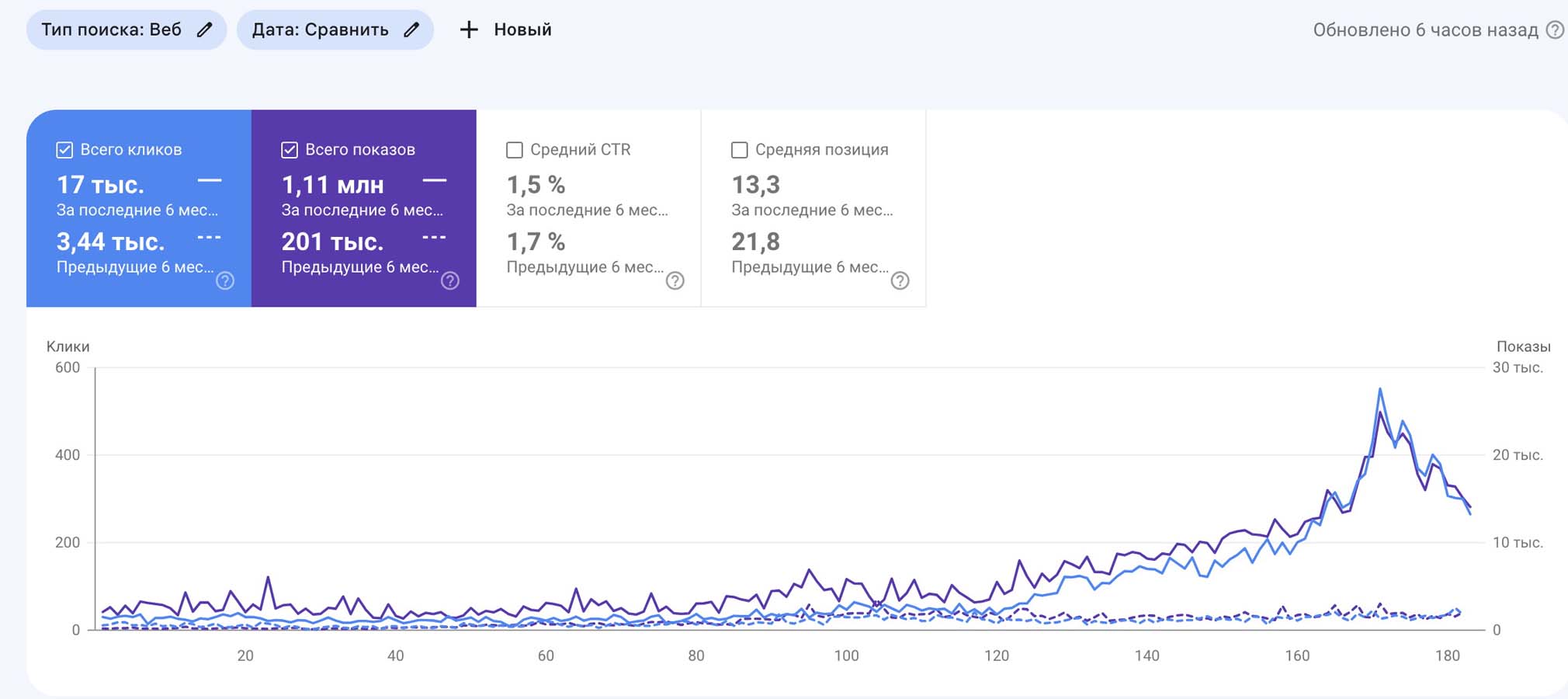Edit the date comparison filter pencil icon
Screen dimensions: 1568x699
(x=411, y=30)
